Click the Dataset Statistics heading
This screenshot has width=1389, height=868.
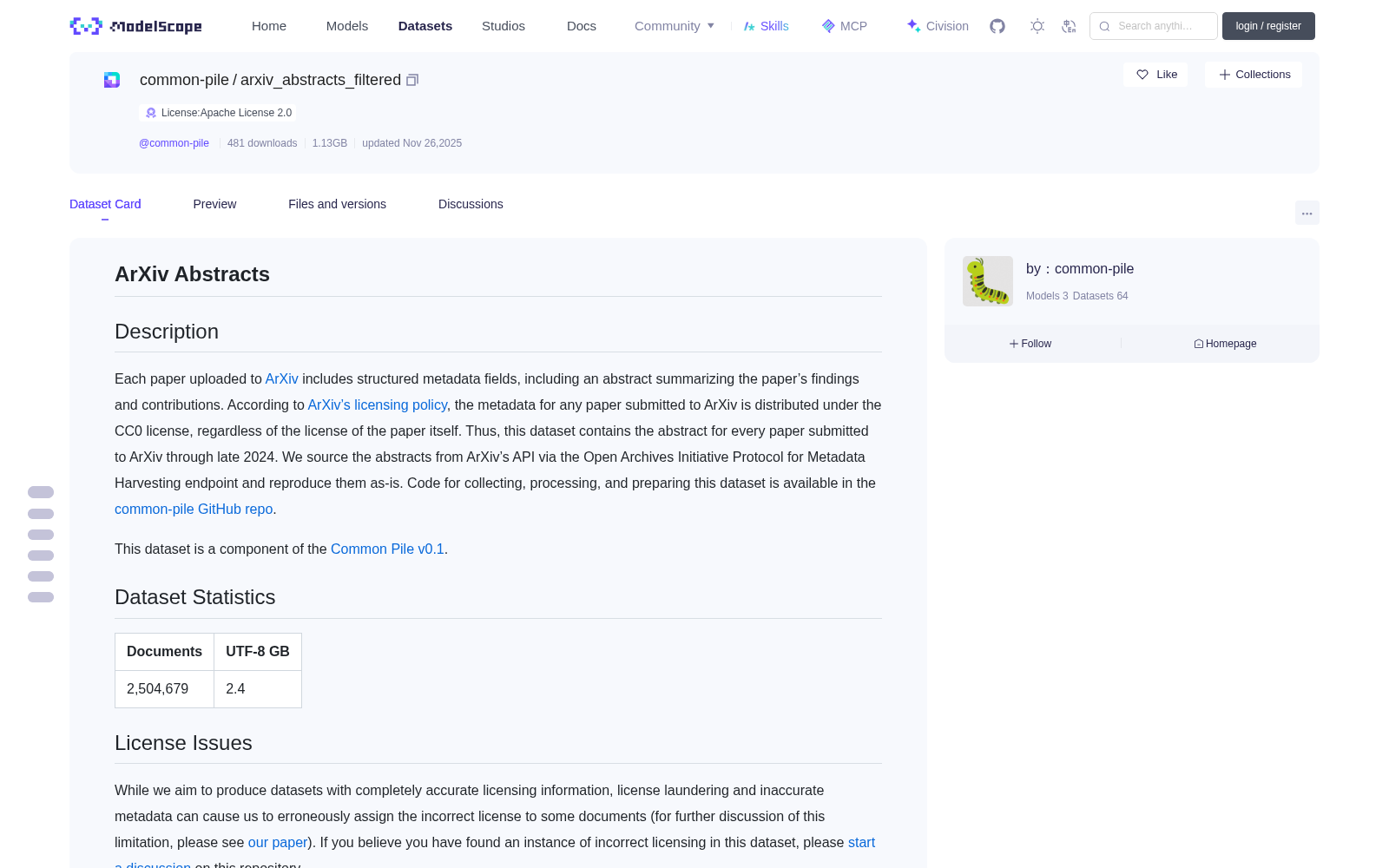195,597
